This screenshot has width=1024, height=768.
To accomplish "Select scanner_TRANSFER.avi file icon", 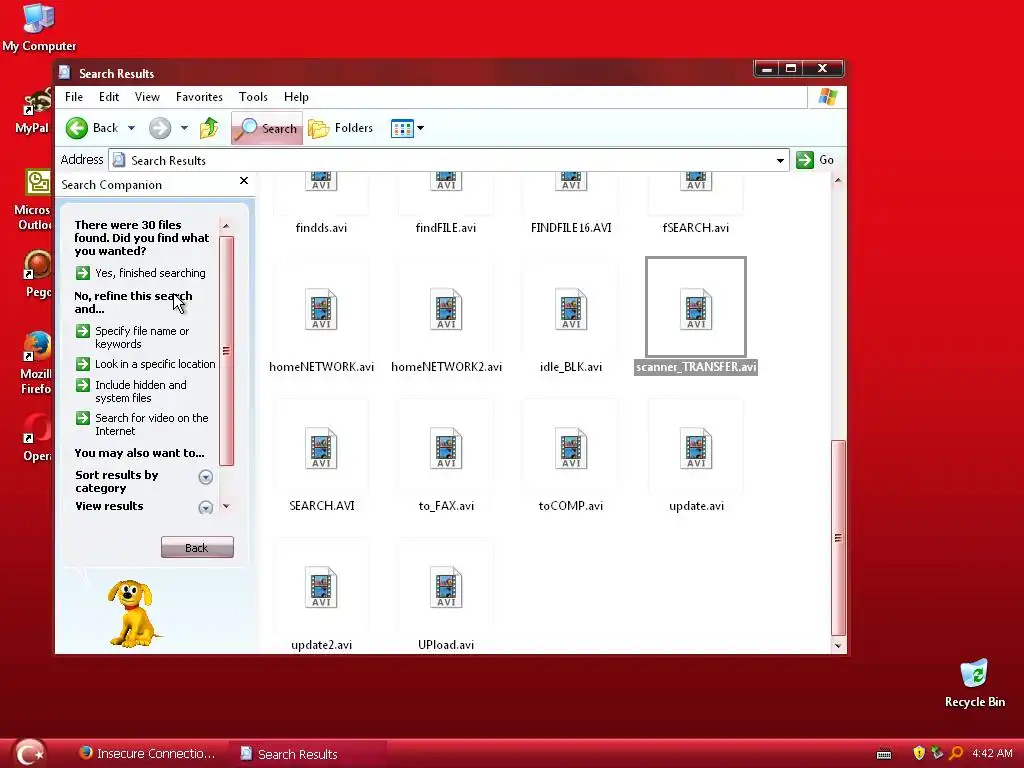I will 696,310.
